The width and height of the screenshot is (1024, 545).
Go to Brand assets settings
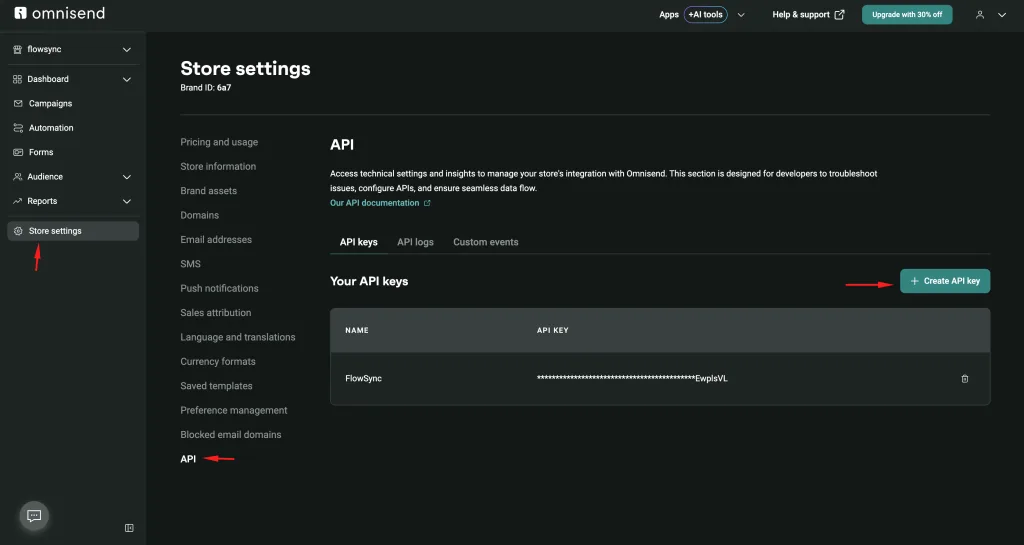coord(208,191)
